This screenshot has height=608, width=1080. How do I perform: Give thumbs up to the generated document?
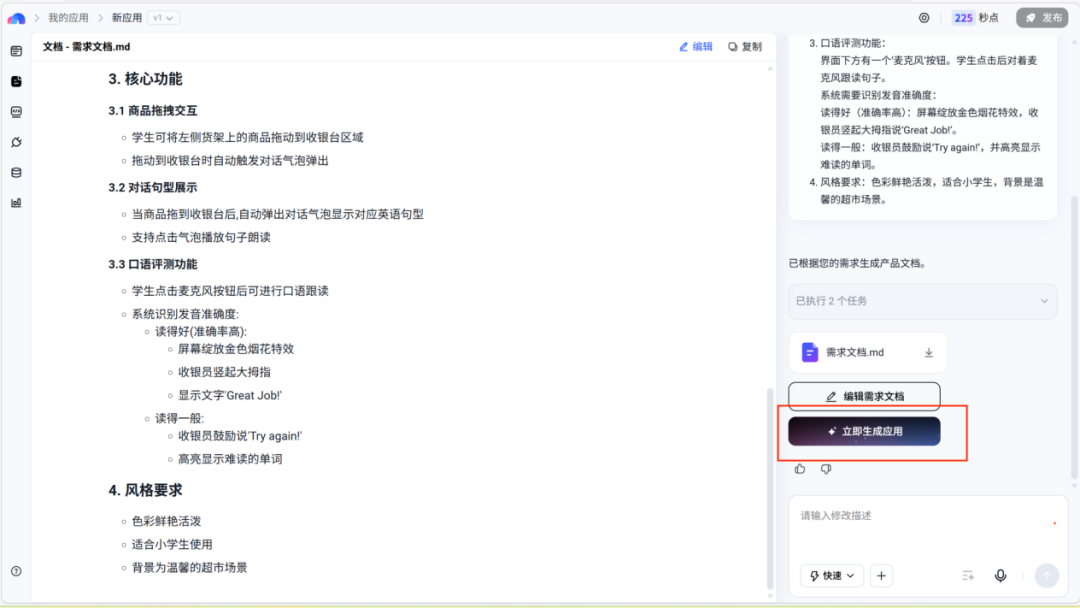pyautogui.click(x=799, y=468)
